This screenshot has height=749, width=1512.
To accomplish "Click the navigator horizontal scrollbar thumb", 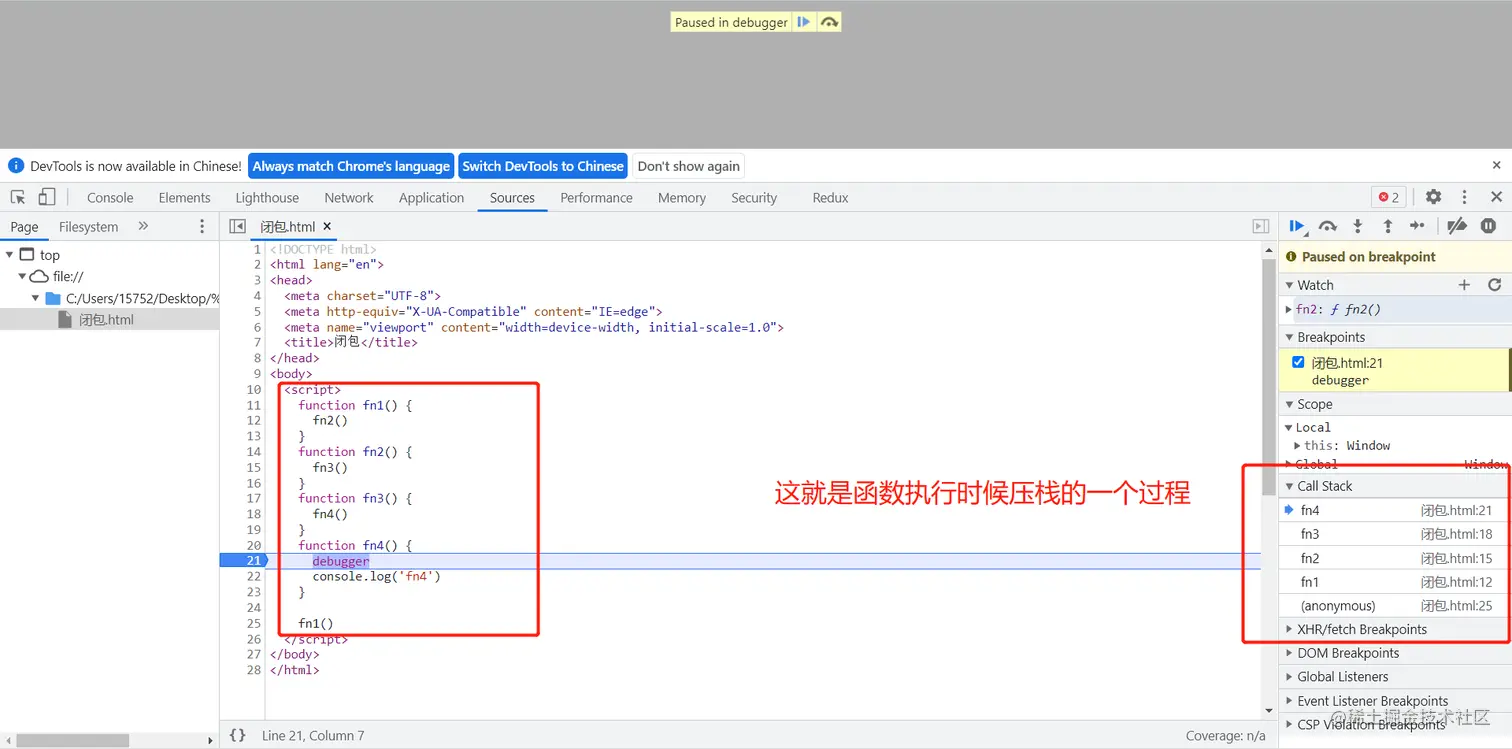I will [73, 741].
